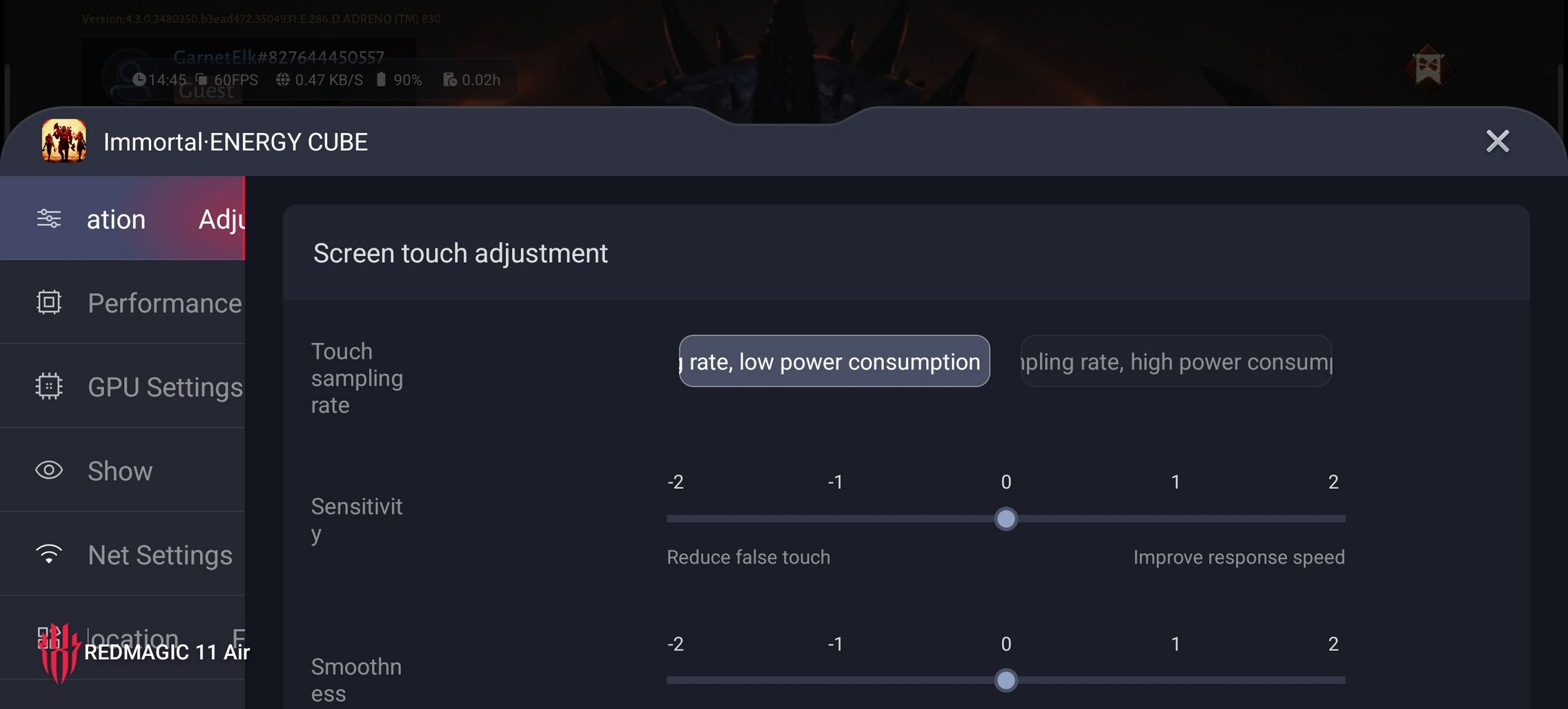The width and height of the screenshot is (1568, 709).
Task: Go to the Net Settings tab
Action: click(160, 555)
